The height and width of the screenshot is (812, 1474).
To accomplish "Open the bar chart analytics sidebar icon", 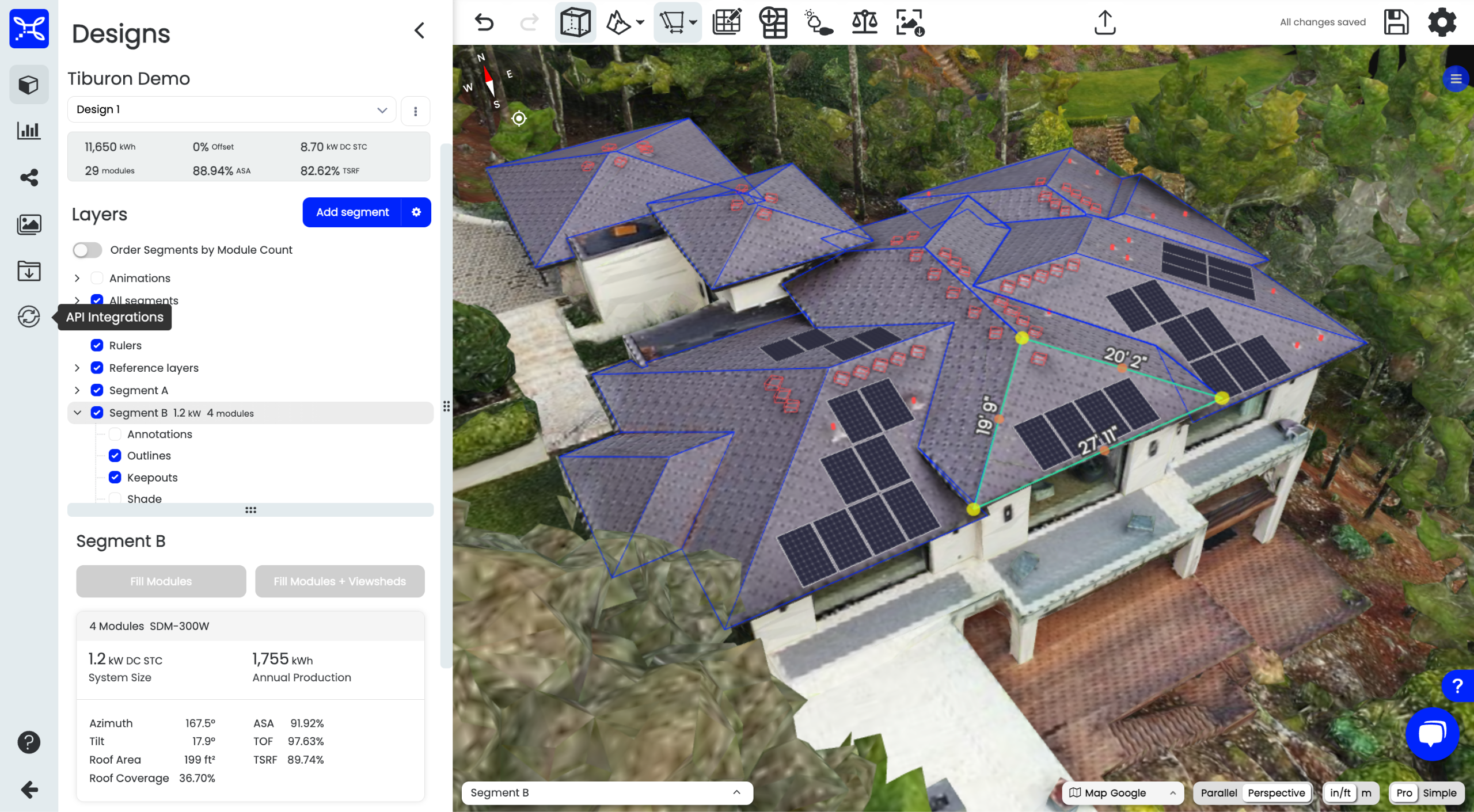I will (29, 131).
